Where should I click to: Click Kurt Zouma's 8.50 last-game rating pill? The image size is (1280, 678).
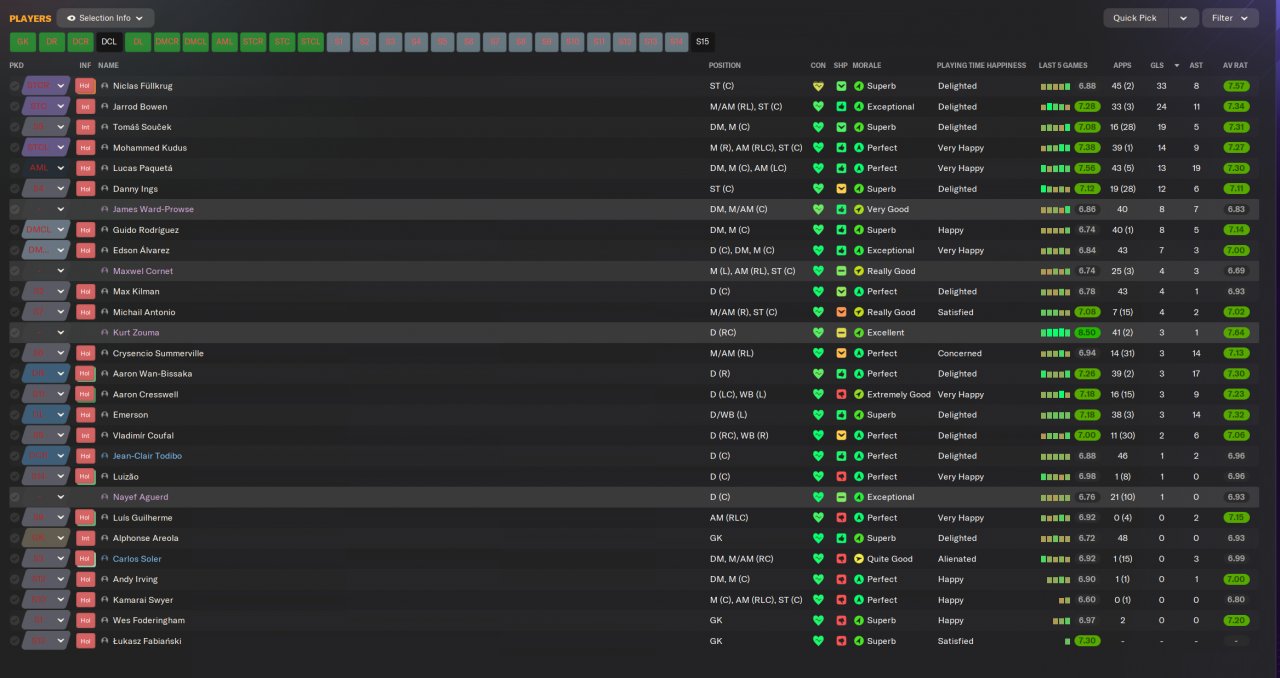tap(1087, 332)
